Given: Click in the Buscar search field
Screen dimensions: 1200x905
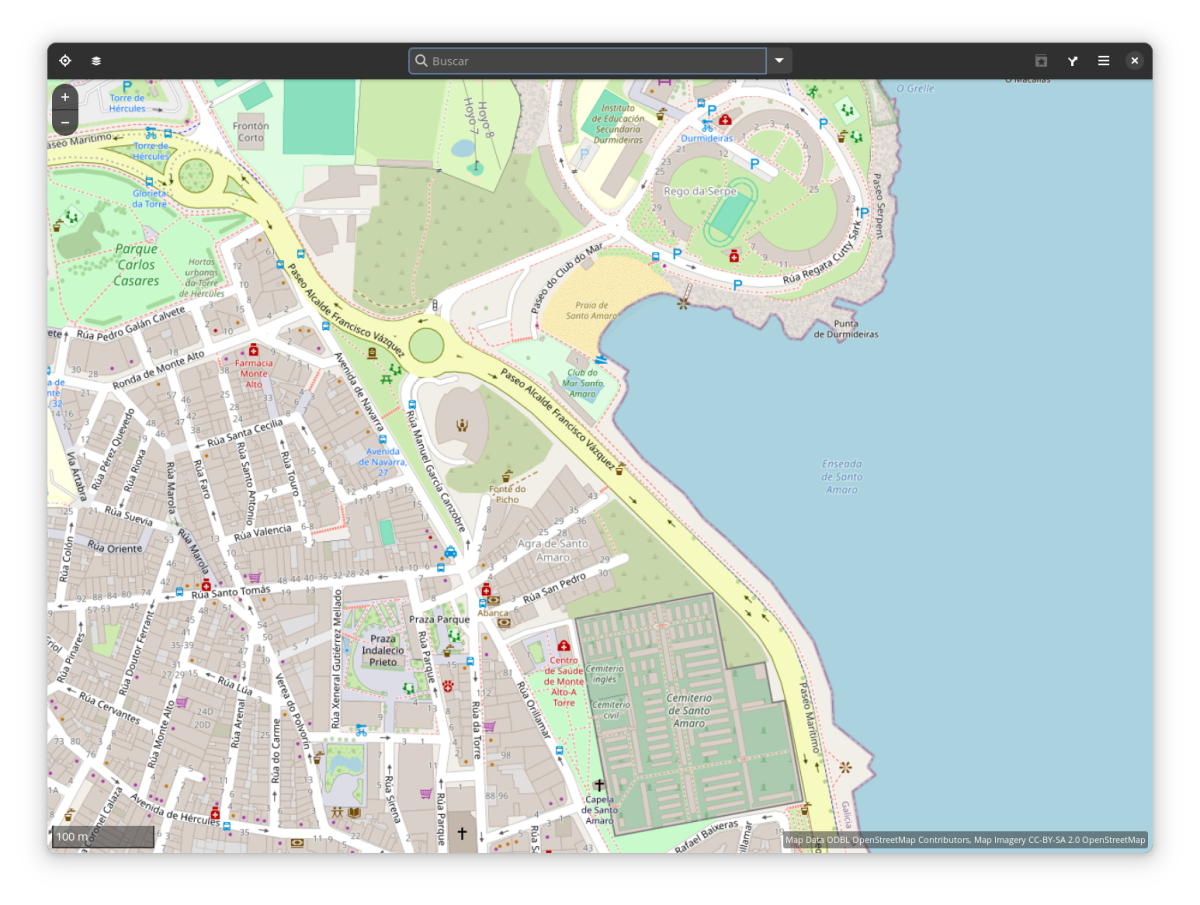Looking at the screenshot, I should (x=588, y=61).
